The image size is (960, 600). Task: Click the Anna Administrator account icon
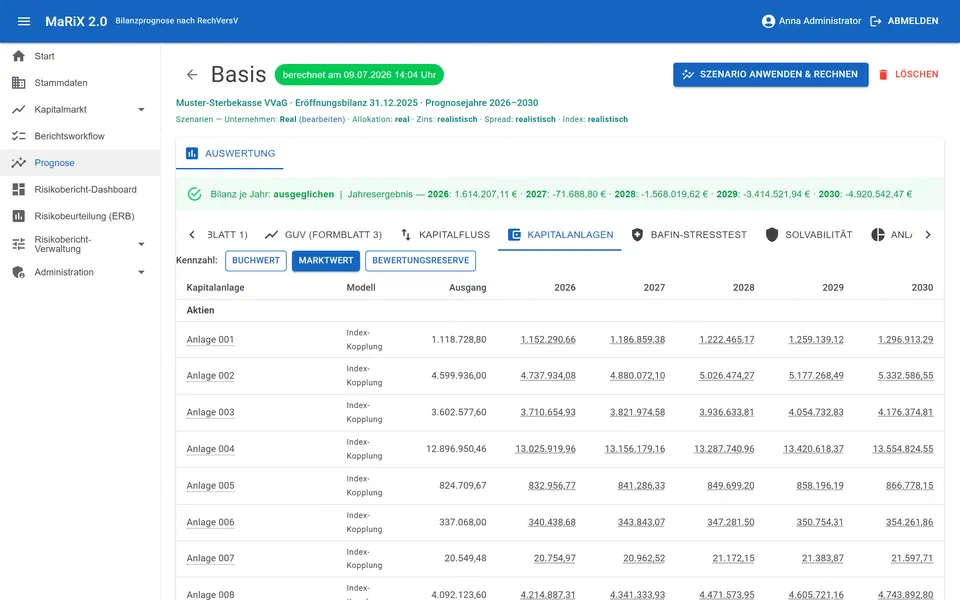(768, 21)
